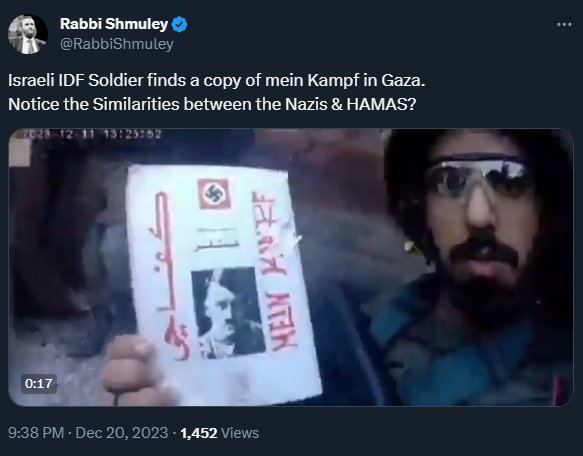Visit the @RabbiShmuley handle link
Viewport: 583px width, 456px height.
click(117, 44)
